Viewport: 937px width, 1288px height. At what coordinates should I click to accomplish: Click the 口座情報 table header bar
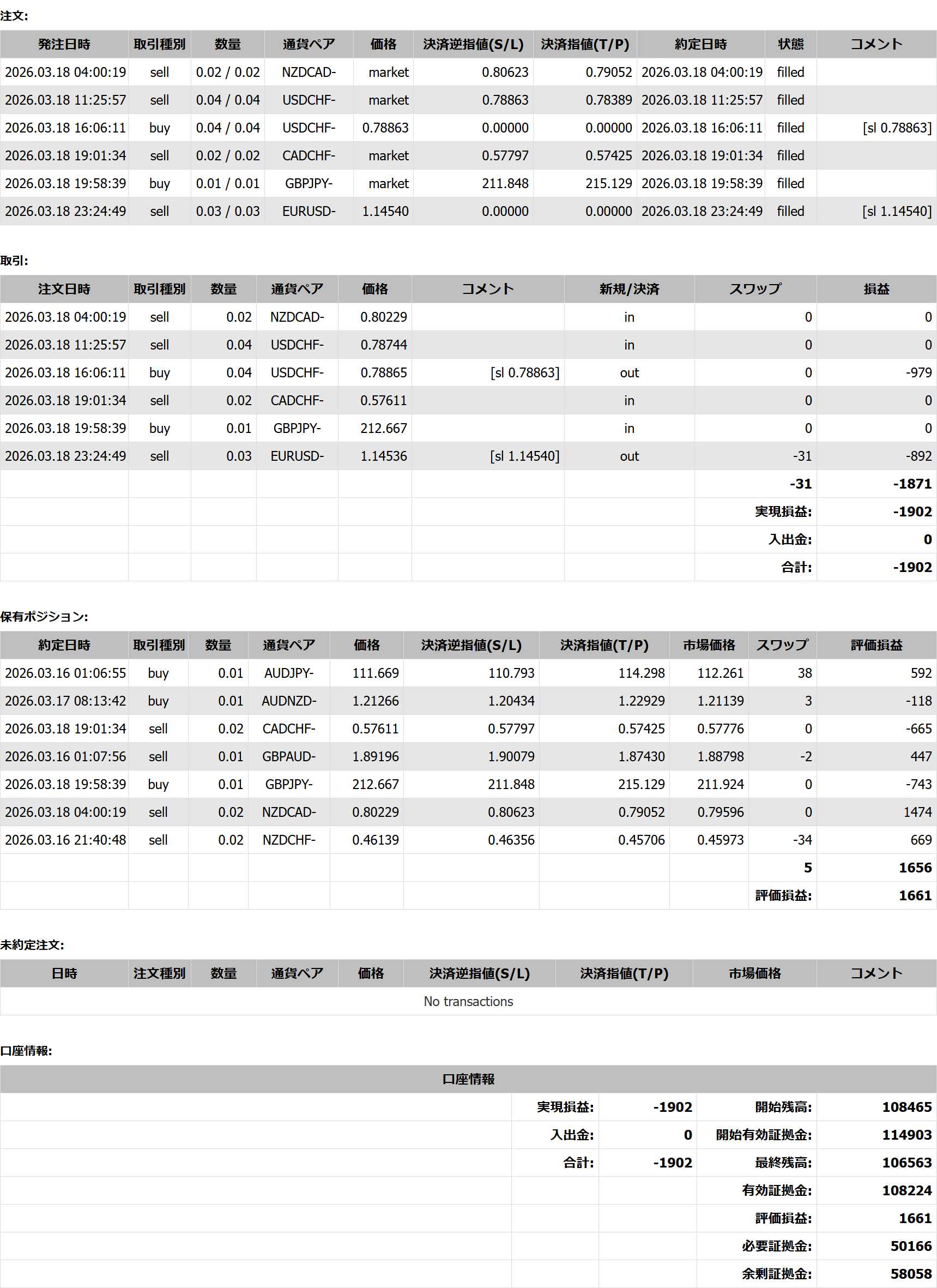pyautogui.click(x=468, y=1079)
